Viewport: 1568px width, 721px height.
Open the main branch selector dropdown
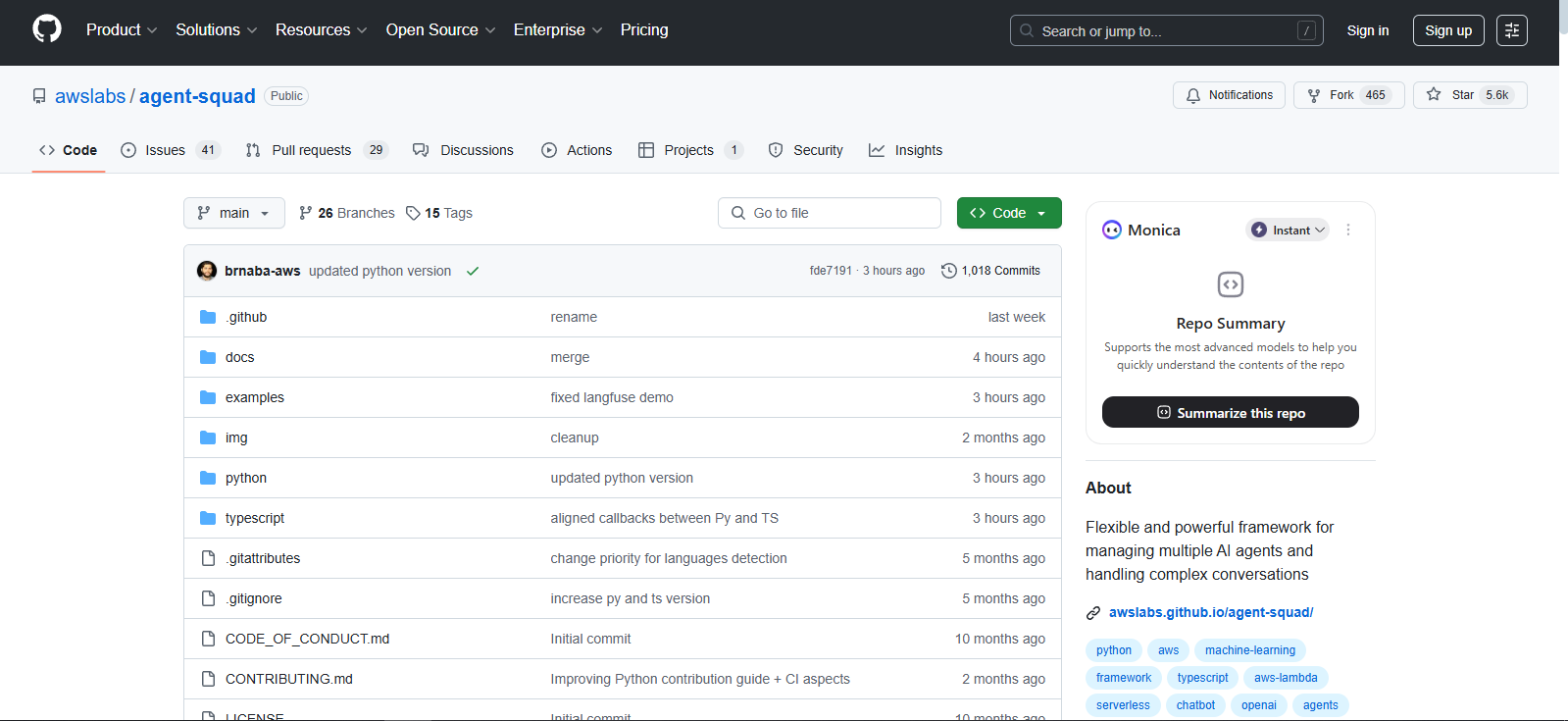click(234, 213)
